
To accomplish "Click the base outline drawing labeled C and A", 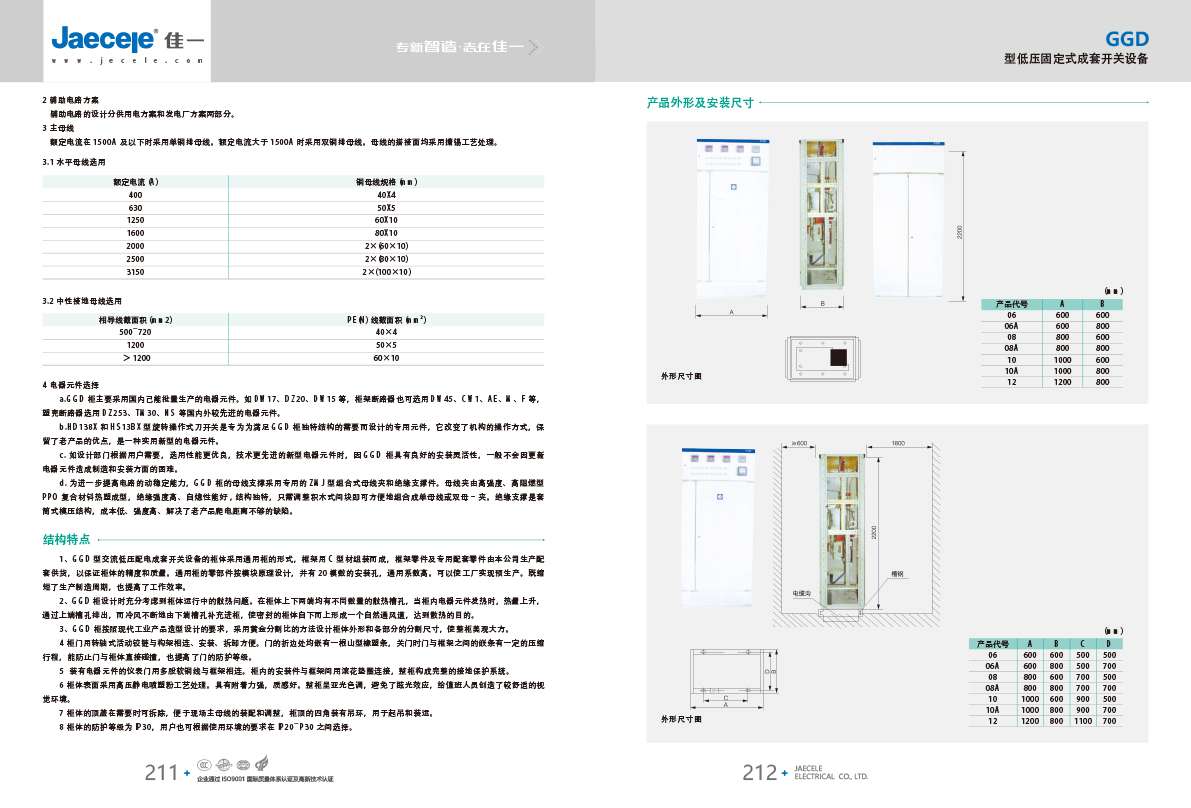I will coord(733,679).
